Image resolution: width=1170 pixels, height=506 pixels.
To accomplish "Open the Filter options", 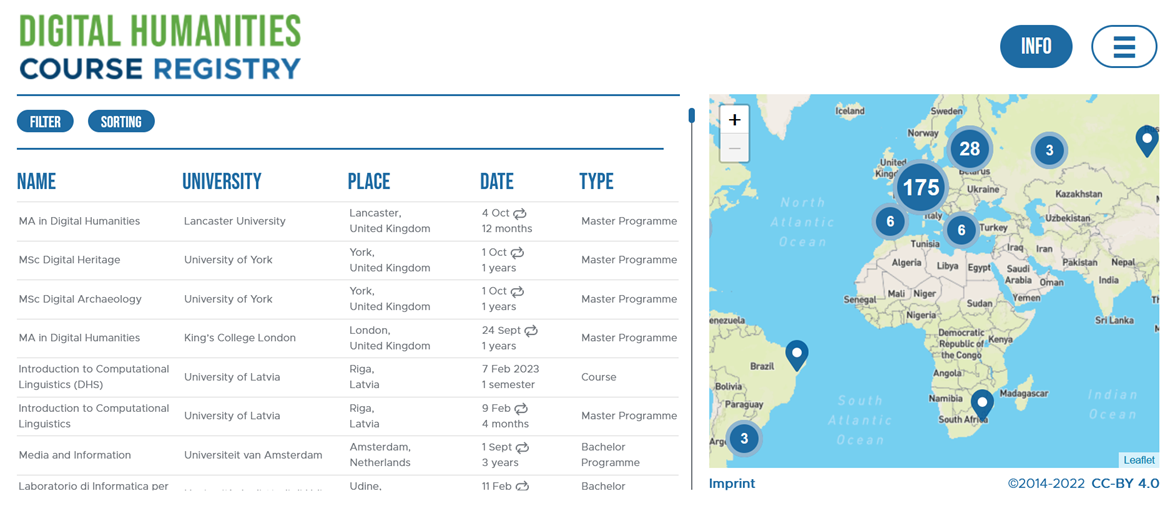I will [x=45, y=122].
